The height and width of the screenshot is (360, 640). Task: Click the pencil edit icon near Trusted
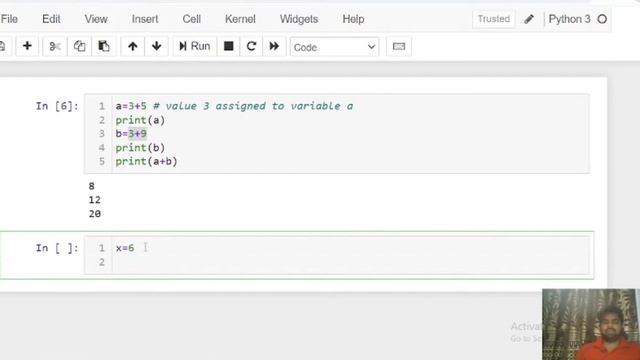point(529,19)
